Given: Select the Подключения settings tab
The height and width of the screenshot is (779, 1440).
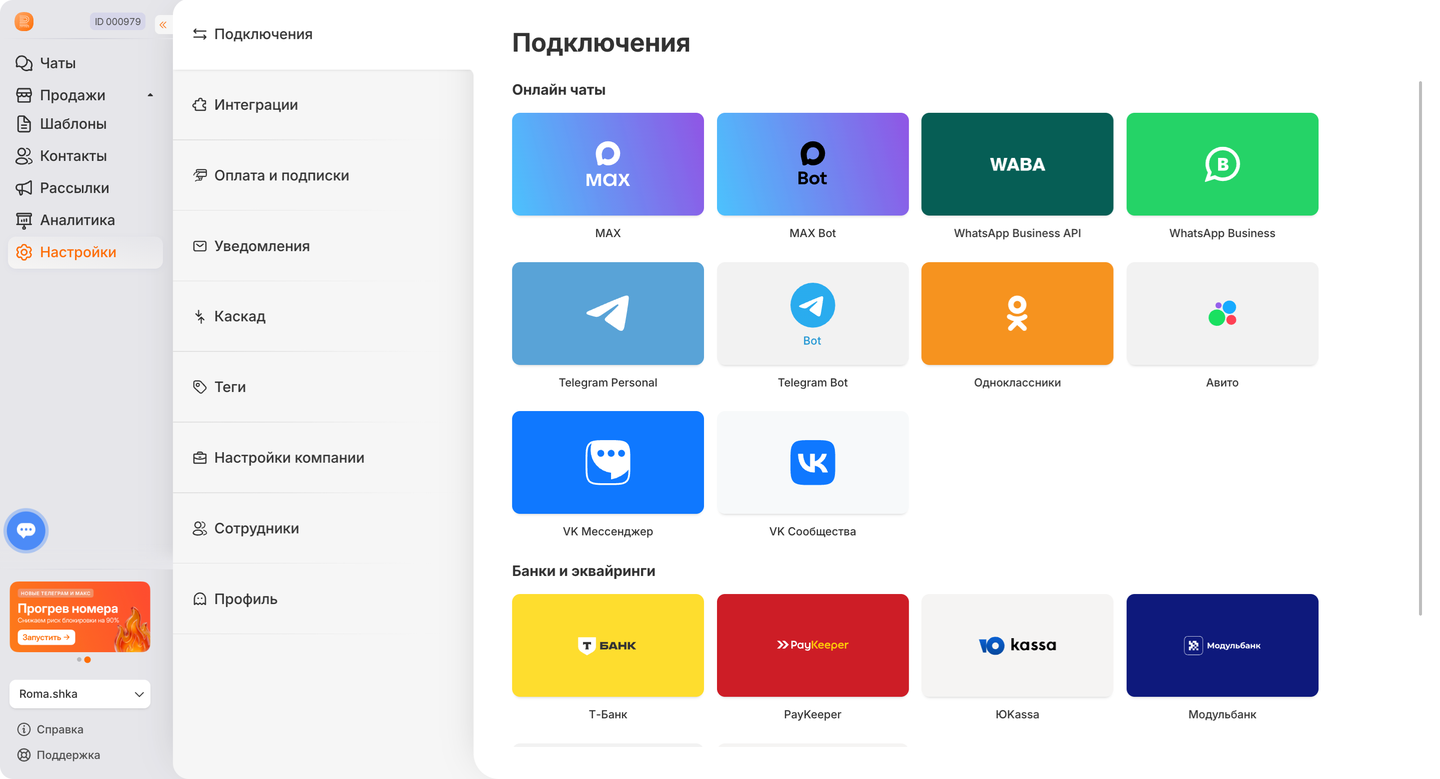Looking at the screenshot, I should [x=323, y=34].
